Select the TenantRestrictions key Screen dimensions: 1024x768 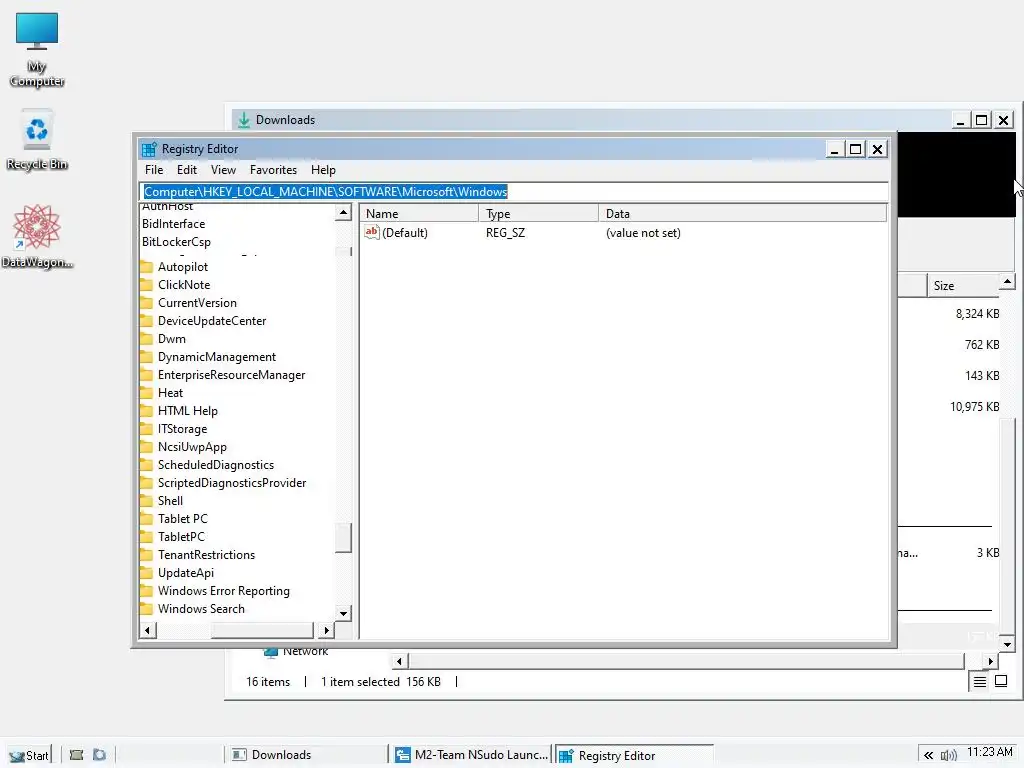pos(206,554)
